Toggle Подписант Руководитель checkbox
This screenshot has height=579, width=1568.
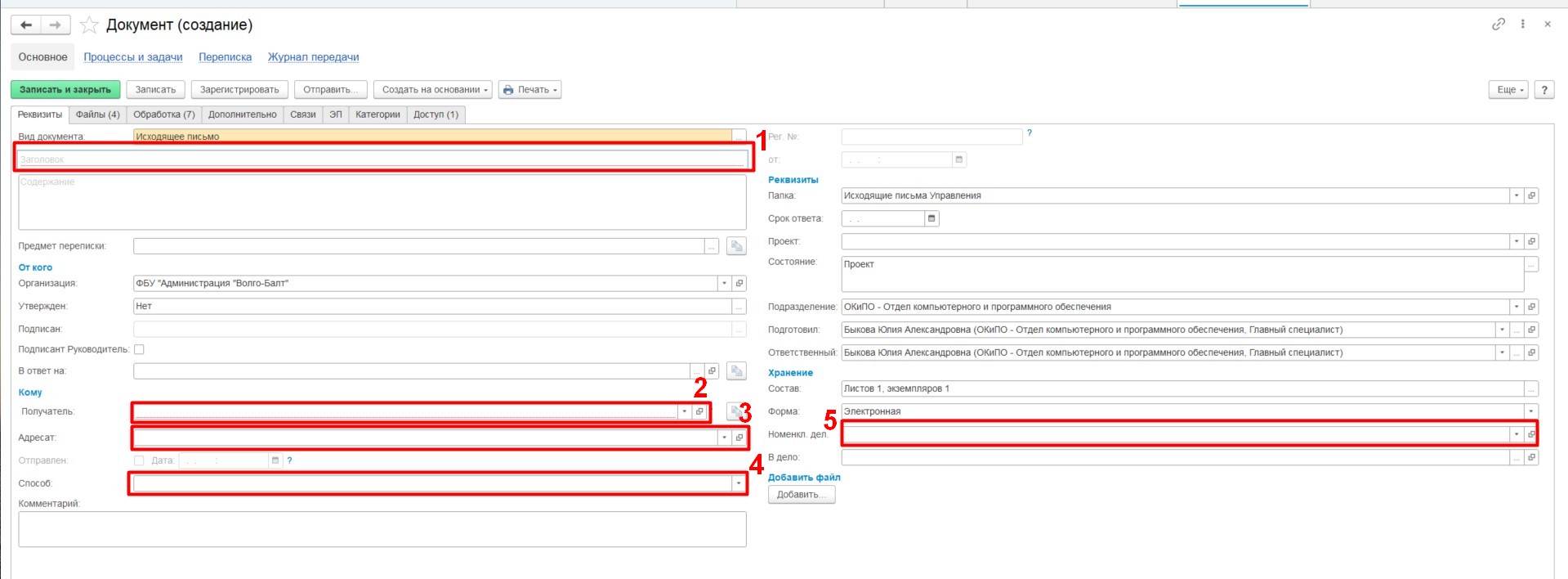(x=139, y=349)
